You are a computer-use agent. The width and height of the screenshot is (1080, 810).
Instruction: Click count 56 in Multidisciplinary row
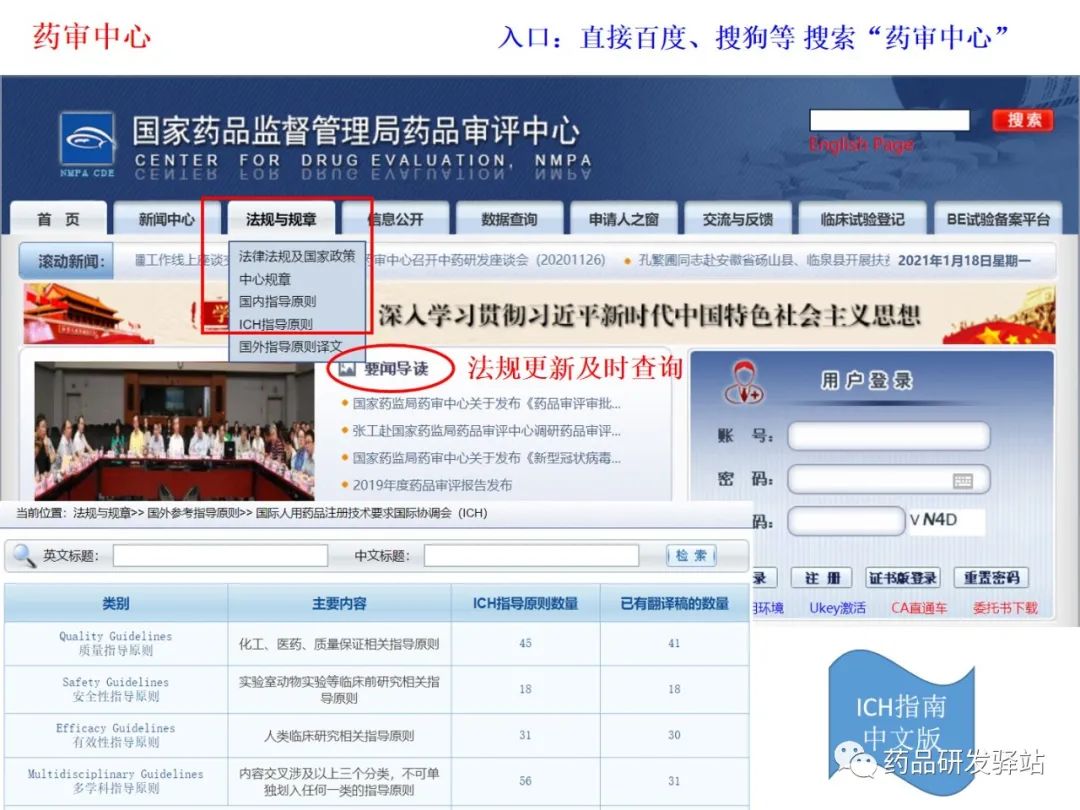point(526,781)
